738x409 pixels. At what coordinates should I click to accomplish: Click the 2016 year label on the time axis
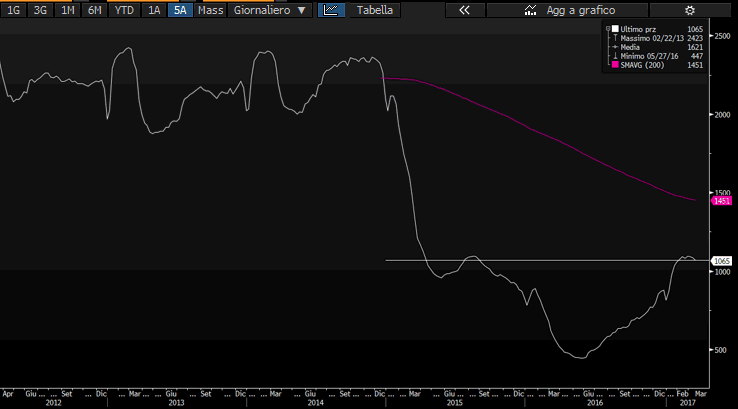coord(595,403)
